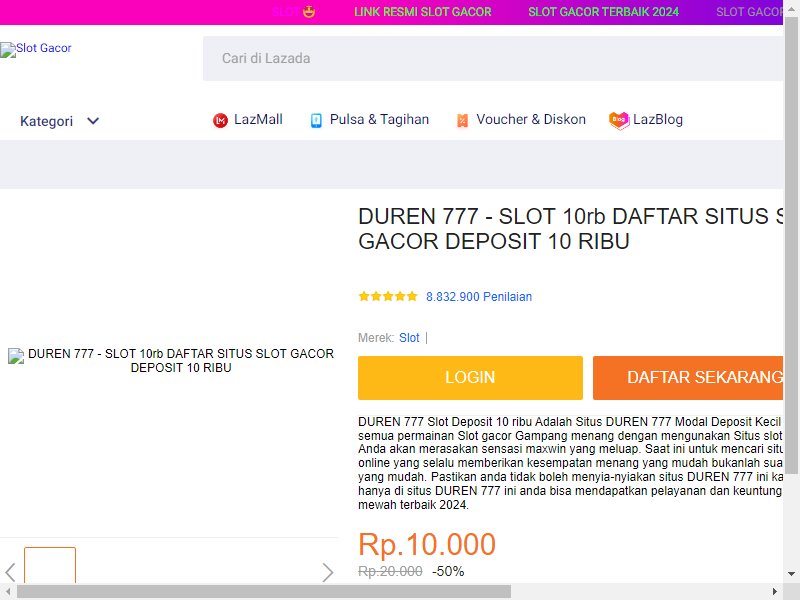Open the Voucher & Diskon coupon icon

(462, 120)
